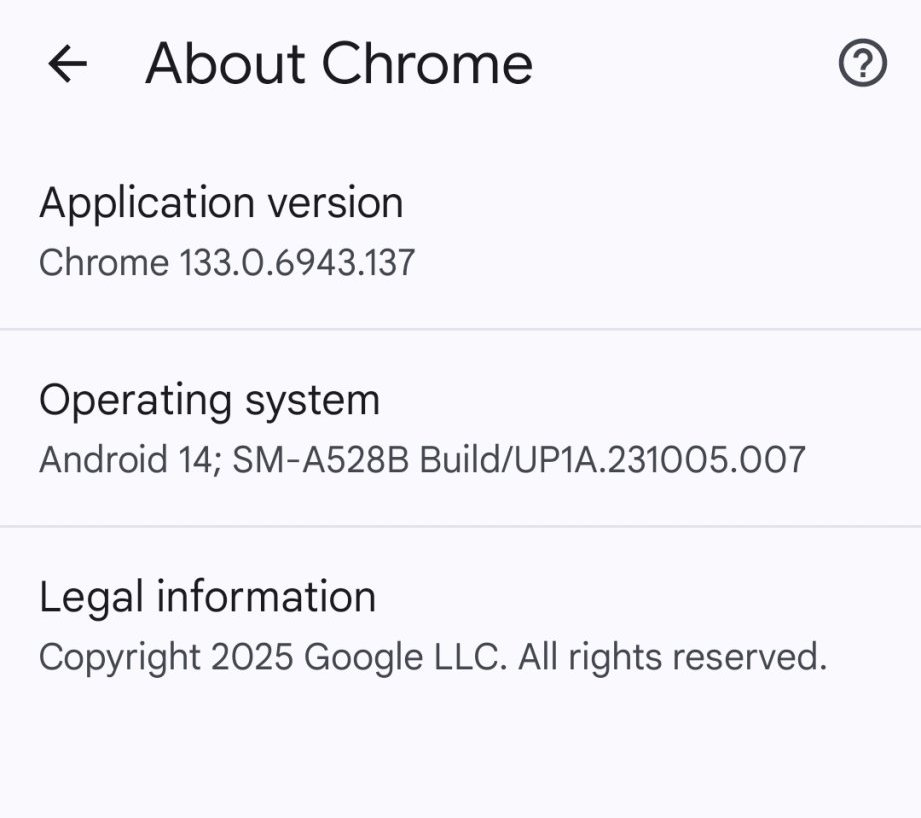Click the Build/UP1A.231005.007 build number
921x818 pixels.
pyautogui.click(x=613, y=460)
